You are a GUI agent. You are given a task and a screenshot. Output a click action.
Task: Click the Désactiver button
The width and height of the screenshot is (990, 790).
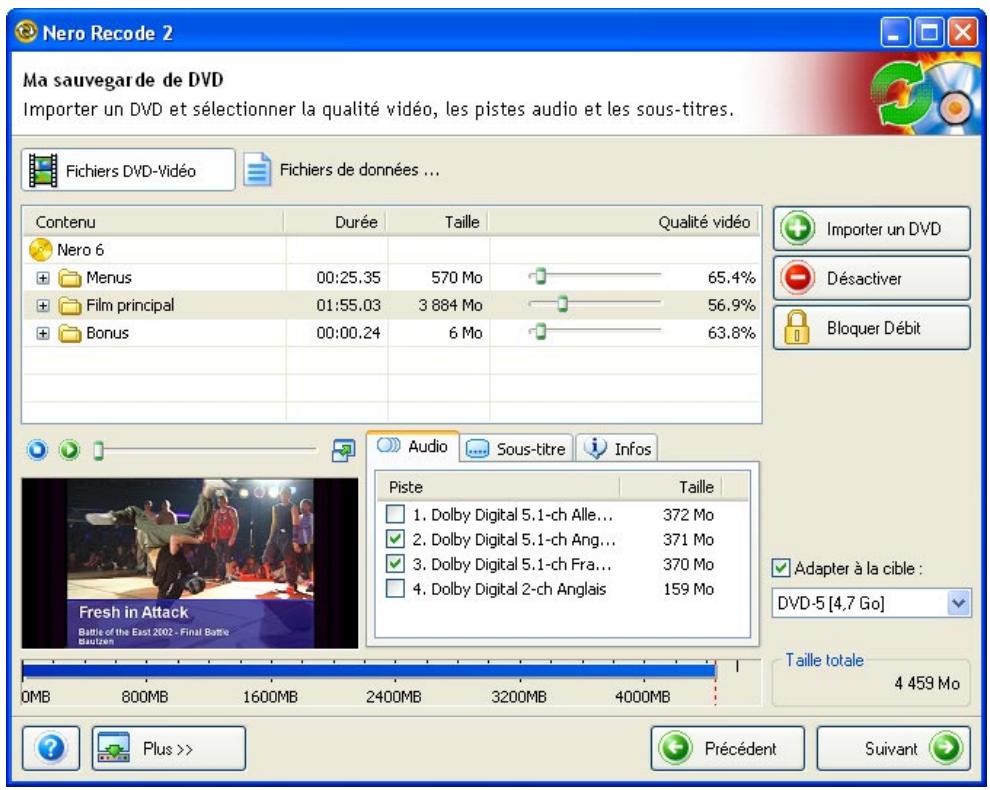point(872,278)
